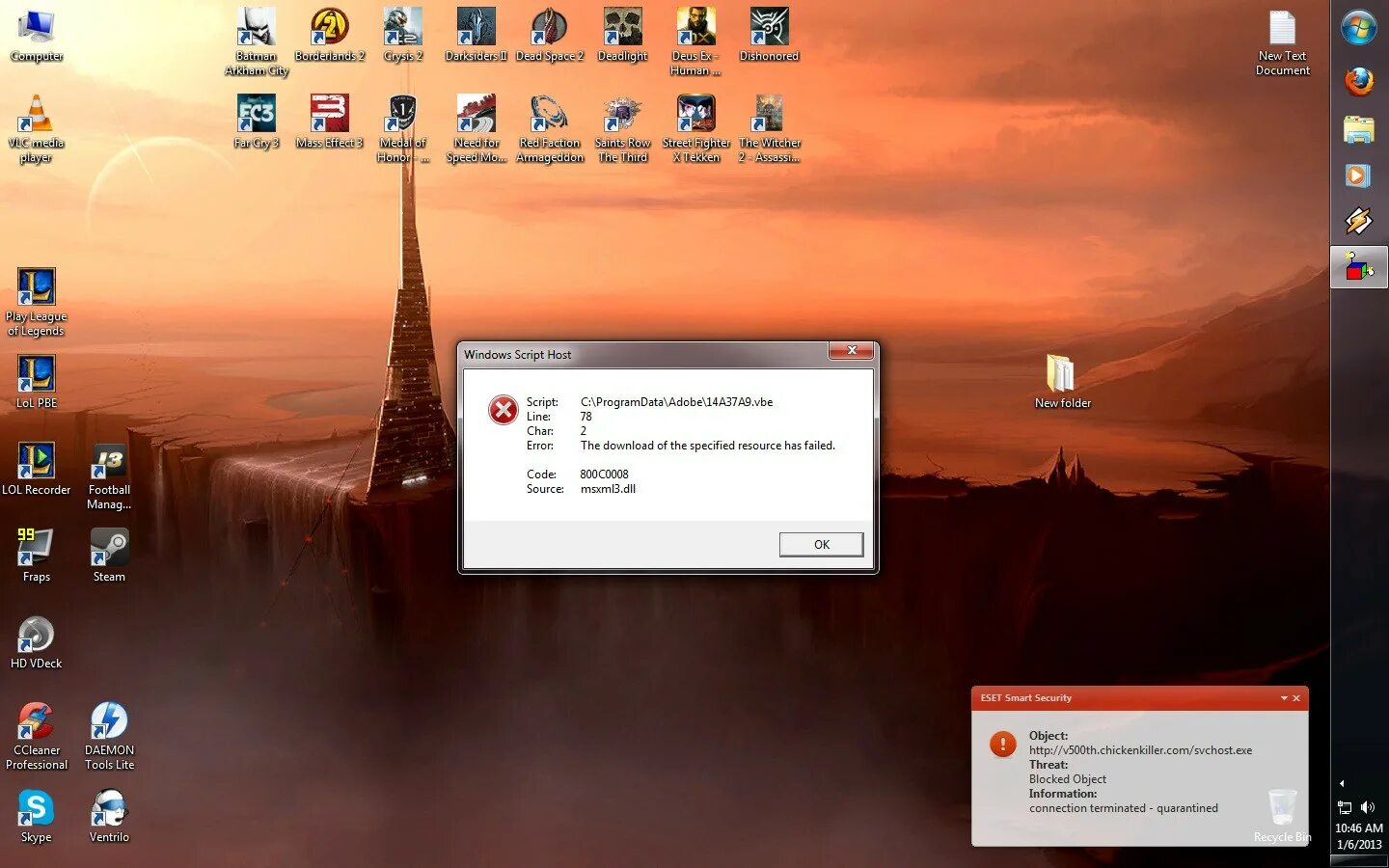Select the VLC media player shortcut
This screenshot has width=1389, height=868.
[x=36, y=129]
